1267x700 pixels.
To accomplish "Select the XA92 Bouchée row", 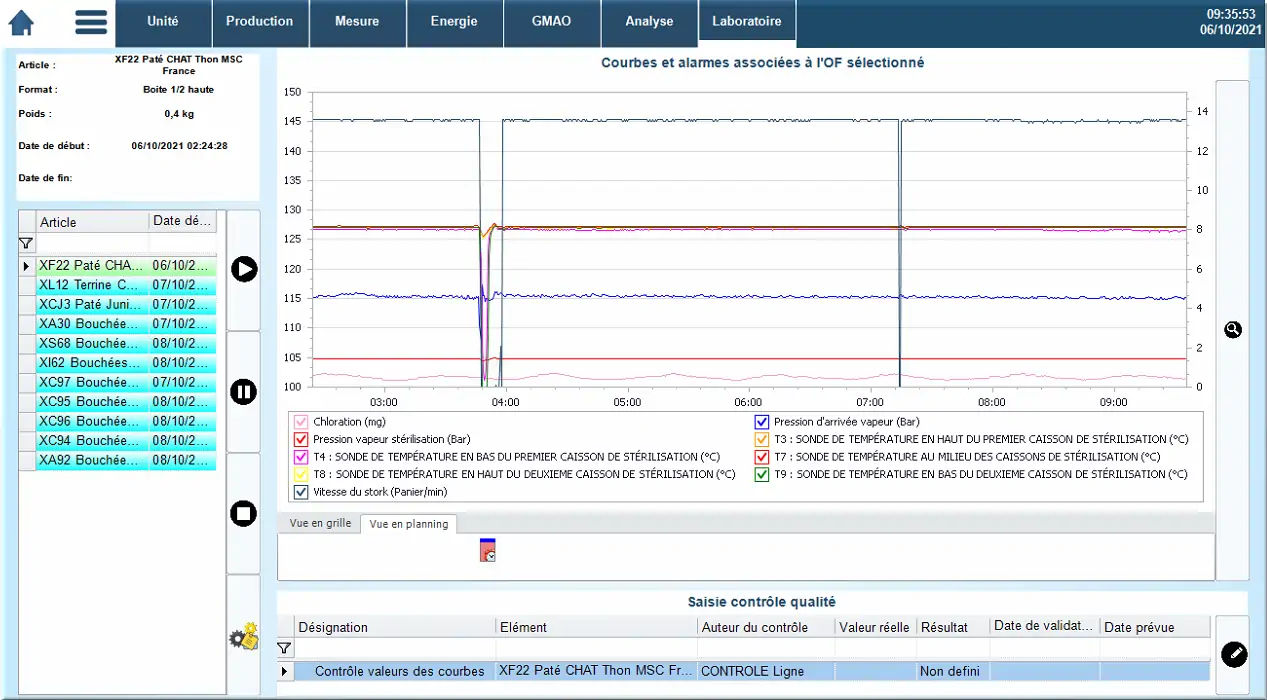I will pos(126,460).
